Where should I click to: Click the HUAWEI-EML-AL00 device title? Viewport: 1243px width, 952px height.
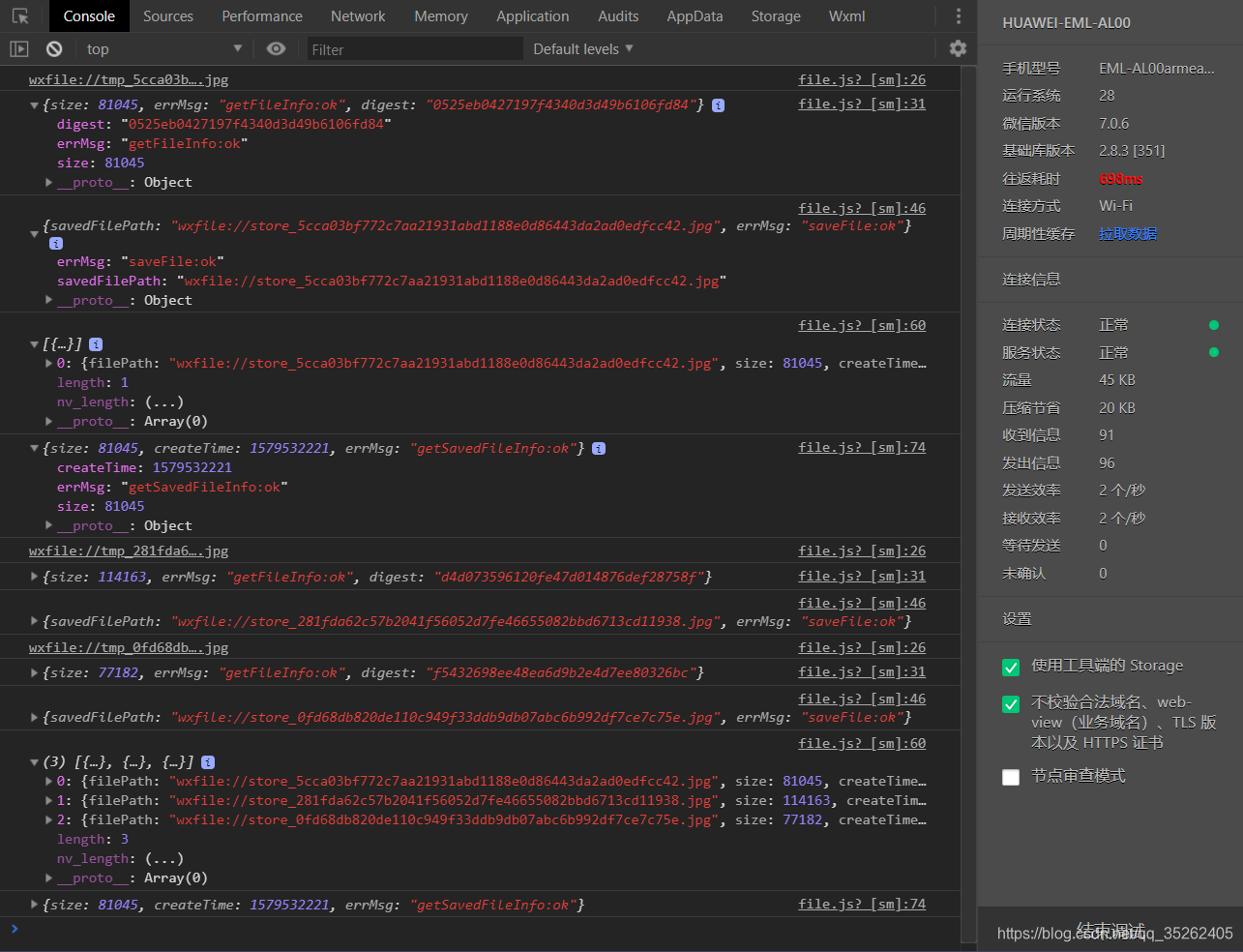coord(1066,23)
